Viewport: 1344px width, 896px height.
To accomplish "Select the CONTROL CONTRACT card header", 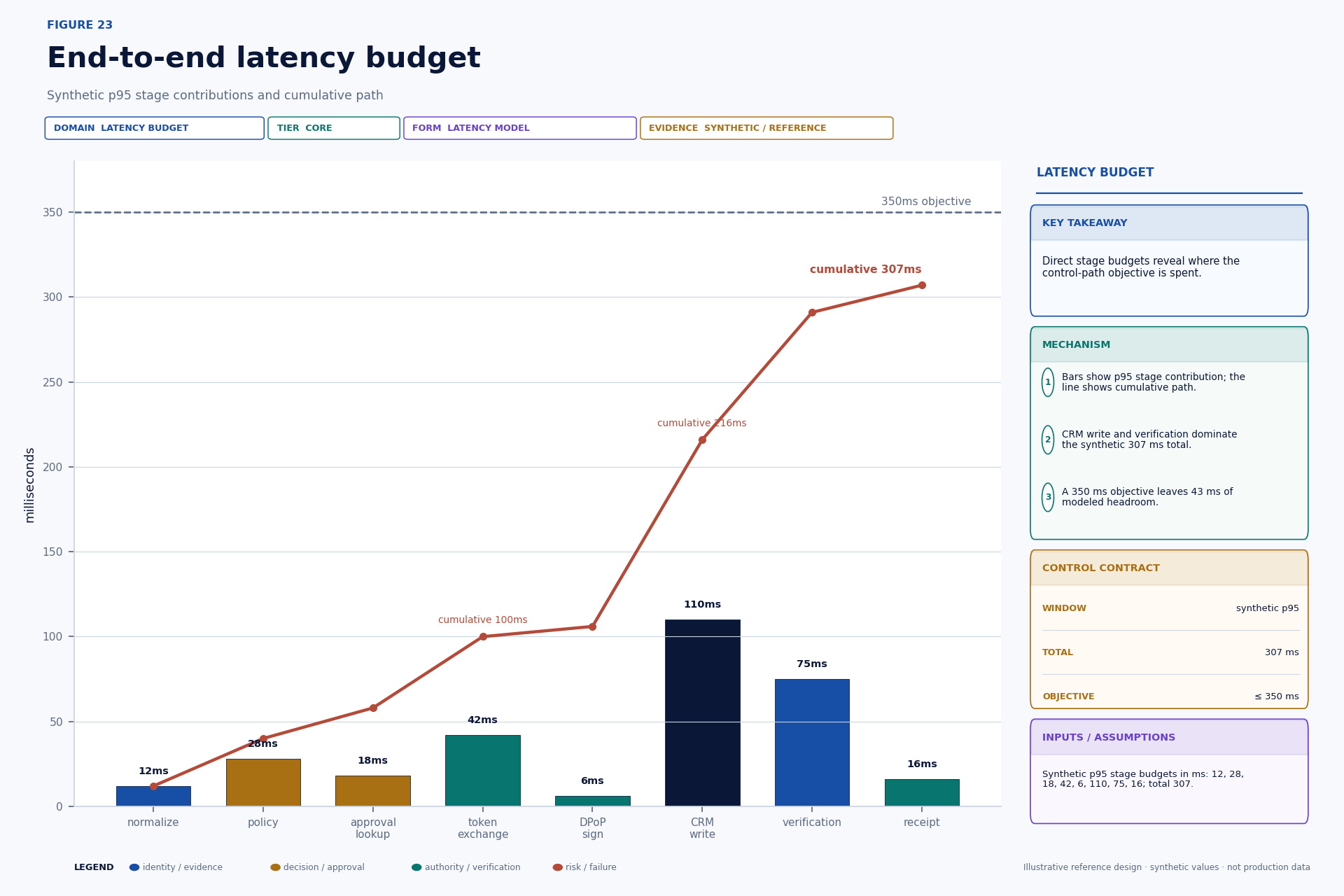I will tap(1169, 568).
